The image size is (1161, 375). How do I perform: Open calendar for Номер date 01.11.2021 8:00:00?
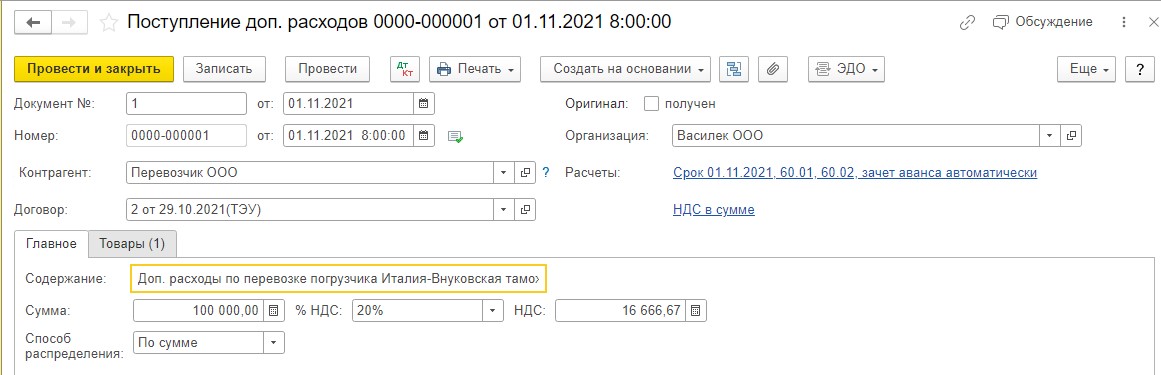tap(424, 136)
